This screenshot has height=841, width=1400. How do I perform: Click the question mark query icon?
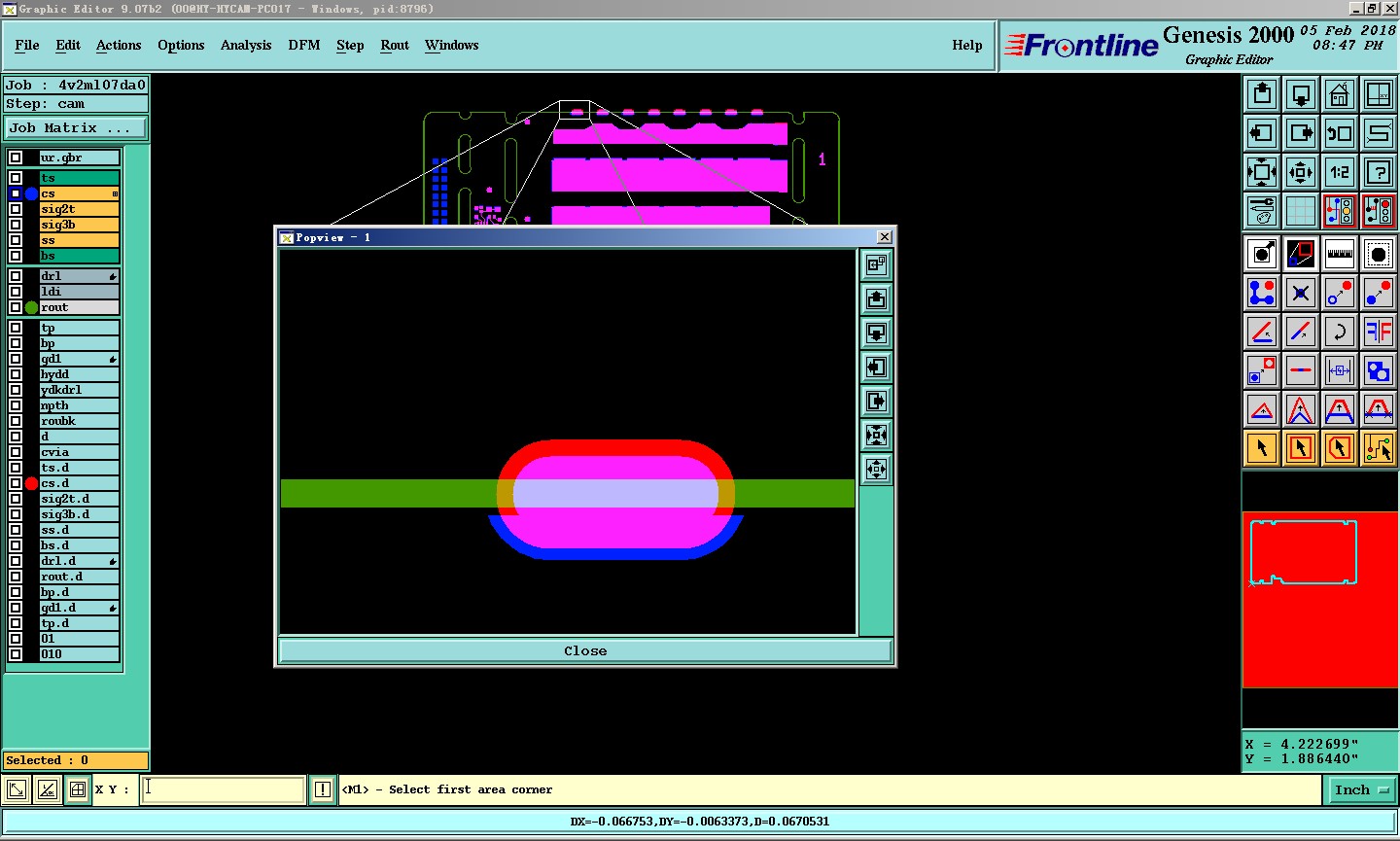pos(1379,172)
